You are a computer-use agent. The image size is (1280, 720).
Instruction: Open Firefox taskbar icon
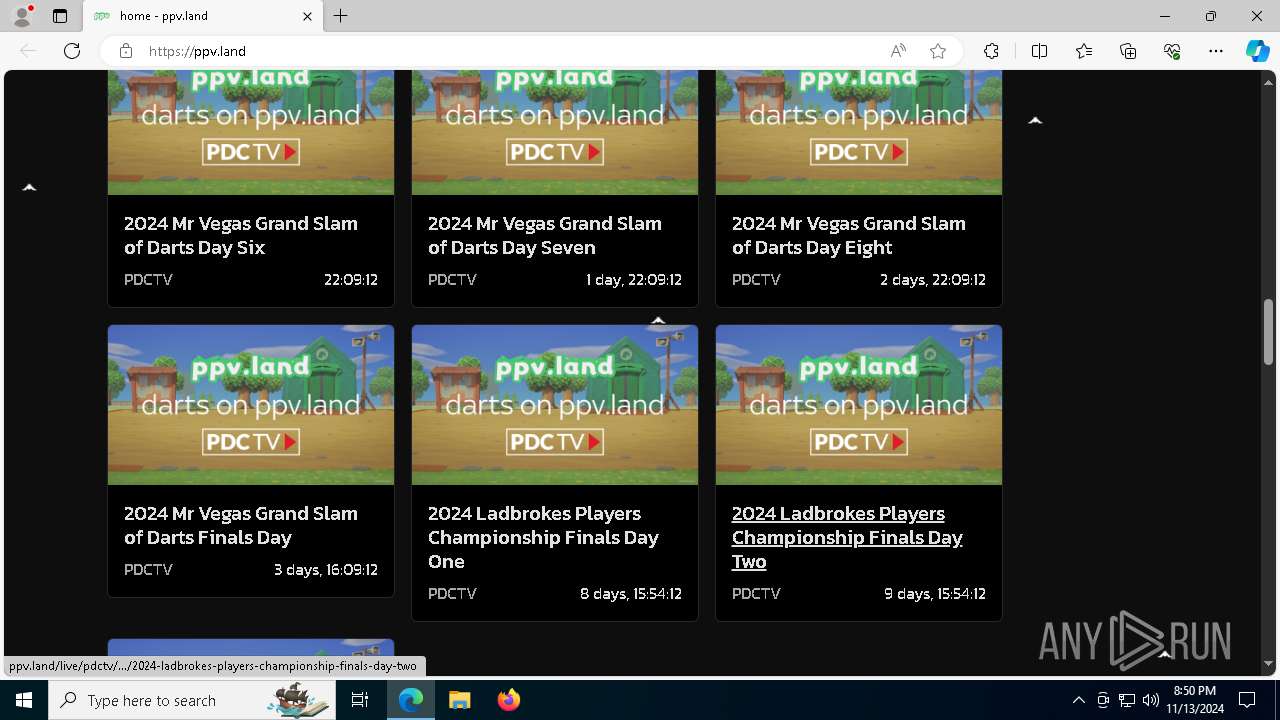[508, 700]
